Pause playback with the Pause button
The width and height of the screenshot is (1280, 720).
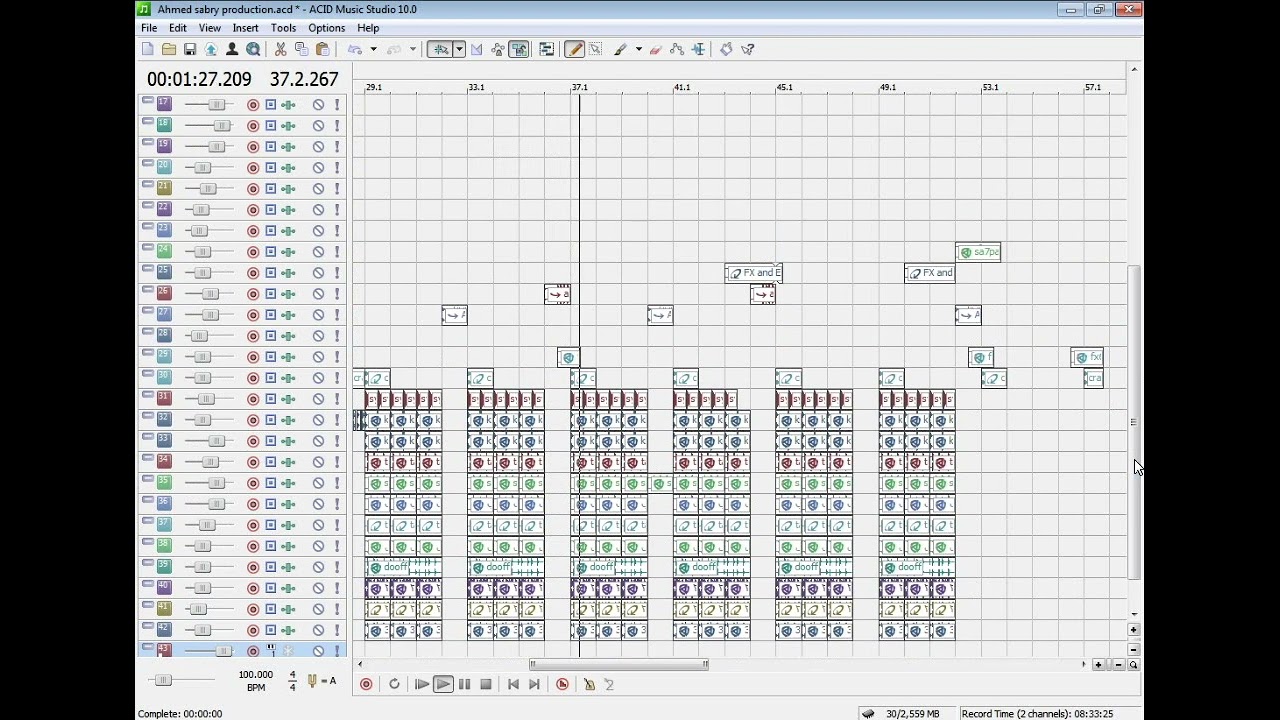point(465,684)
